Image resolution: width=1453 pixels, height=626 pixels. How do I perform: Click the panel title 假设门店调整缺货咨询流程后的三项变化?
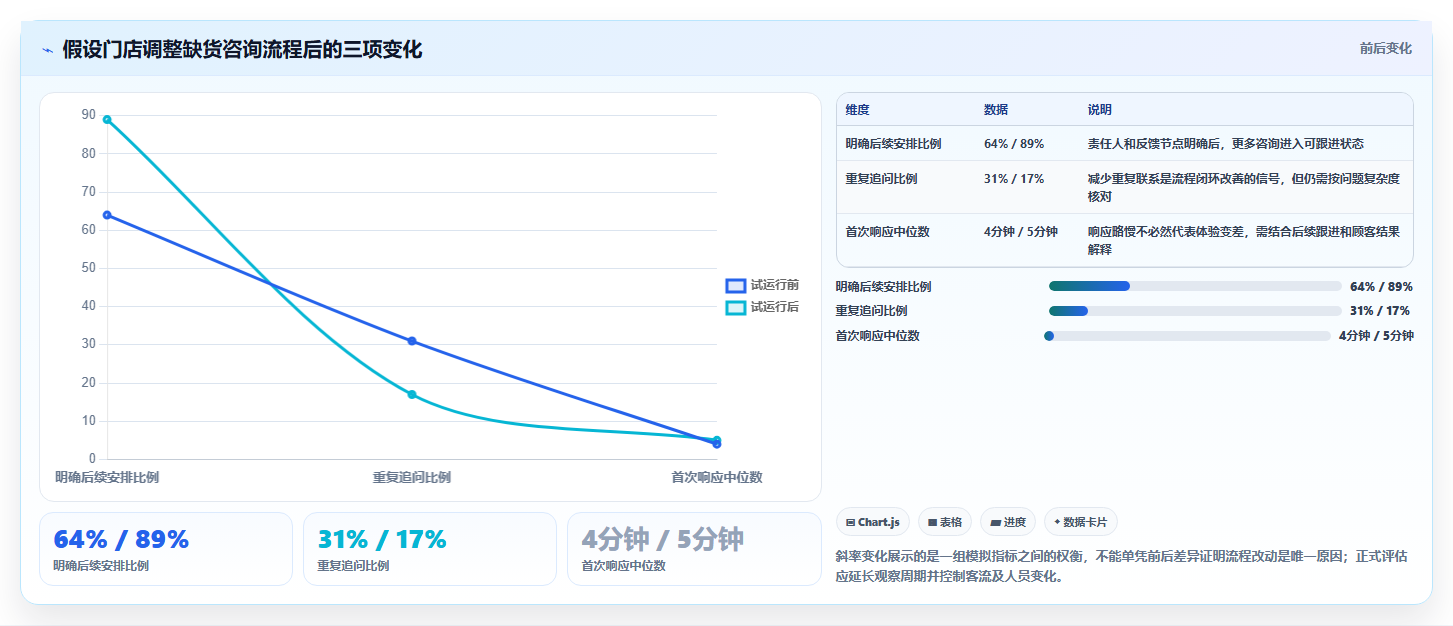[242, 50]
